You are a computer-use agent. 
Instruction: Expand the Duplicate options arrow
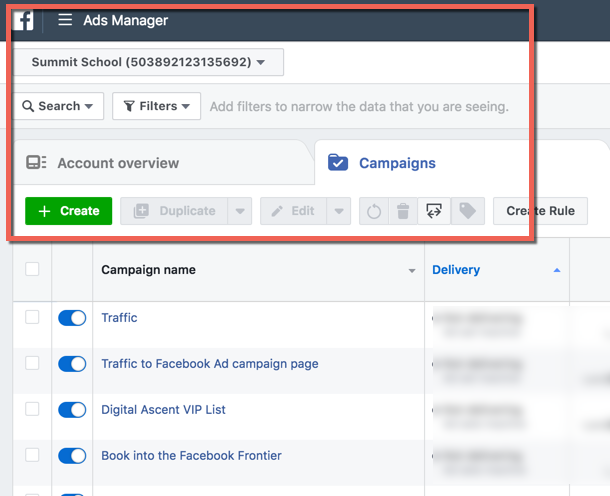[240, 211]
